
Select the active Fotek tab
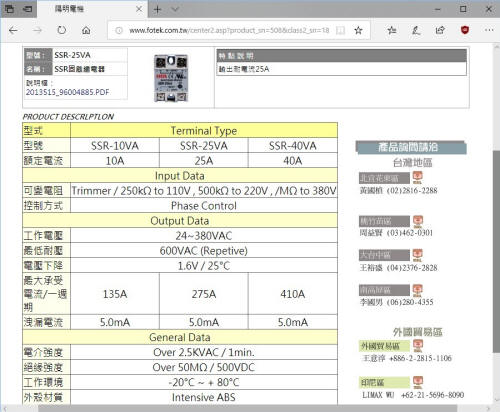click(x=92, y=9)
